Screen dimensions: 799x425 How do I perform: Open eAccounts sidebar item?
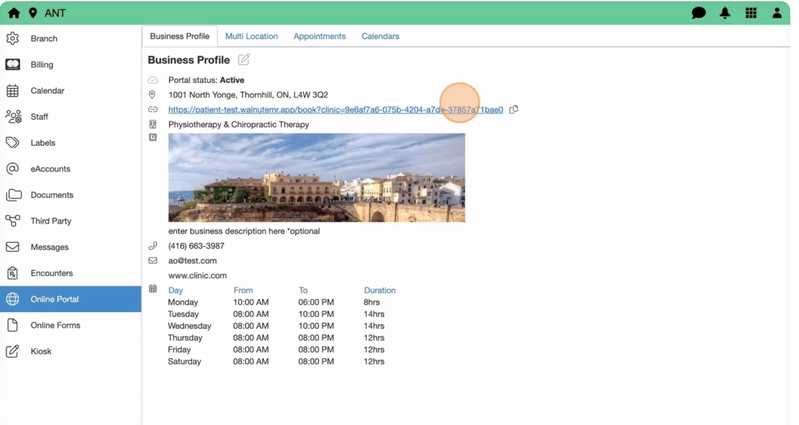tap(50, 169)
